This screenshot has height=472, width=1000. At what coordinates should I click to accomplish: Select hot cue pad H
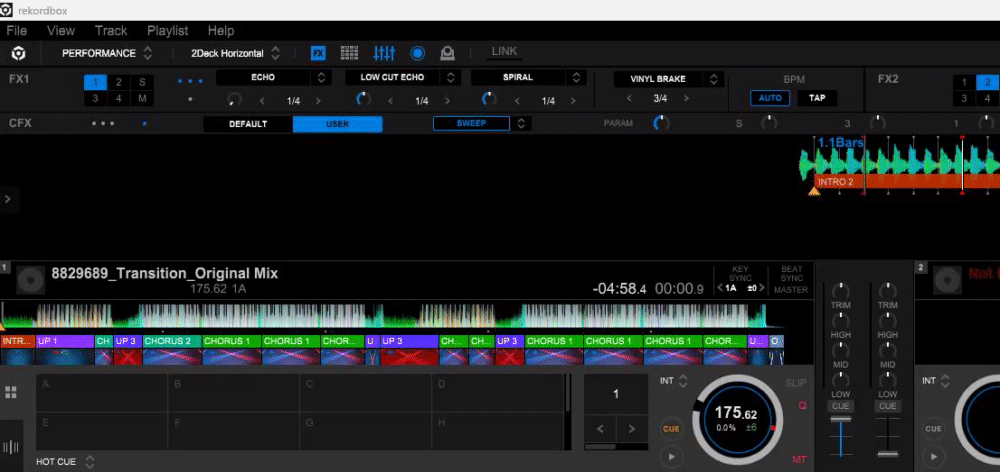click(497, 431)
